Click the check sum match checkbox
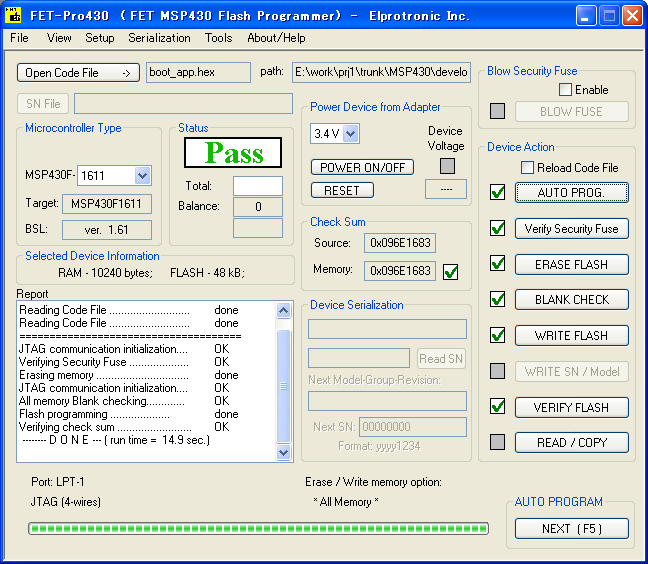The width and height of the screenshot is (648, 564). 450,272
